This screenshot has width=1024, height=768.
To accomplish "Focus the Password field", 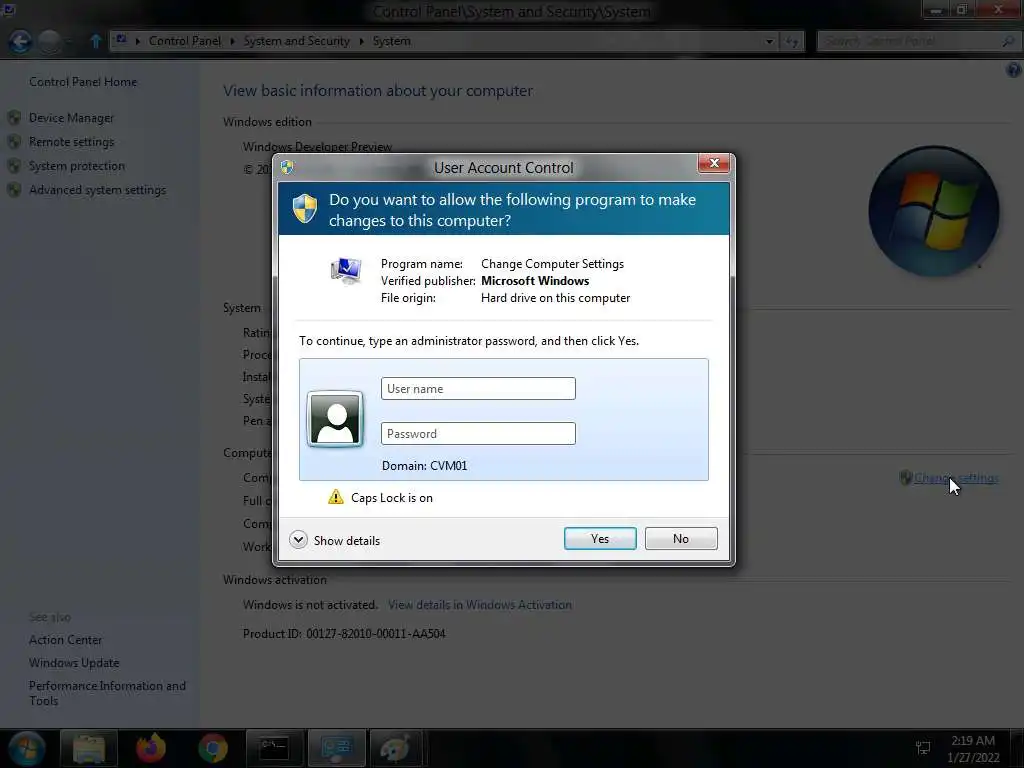I will 478,434.
